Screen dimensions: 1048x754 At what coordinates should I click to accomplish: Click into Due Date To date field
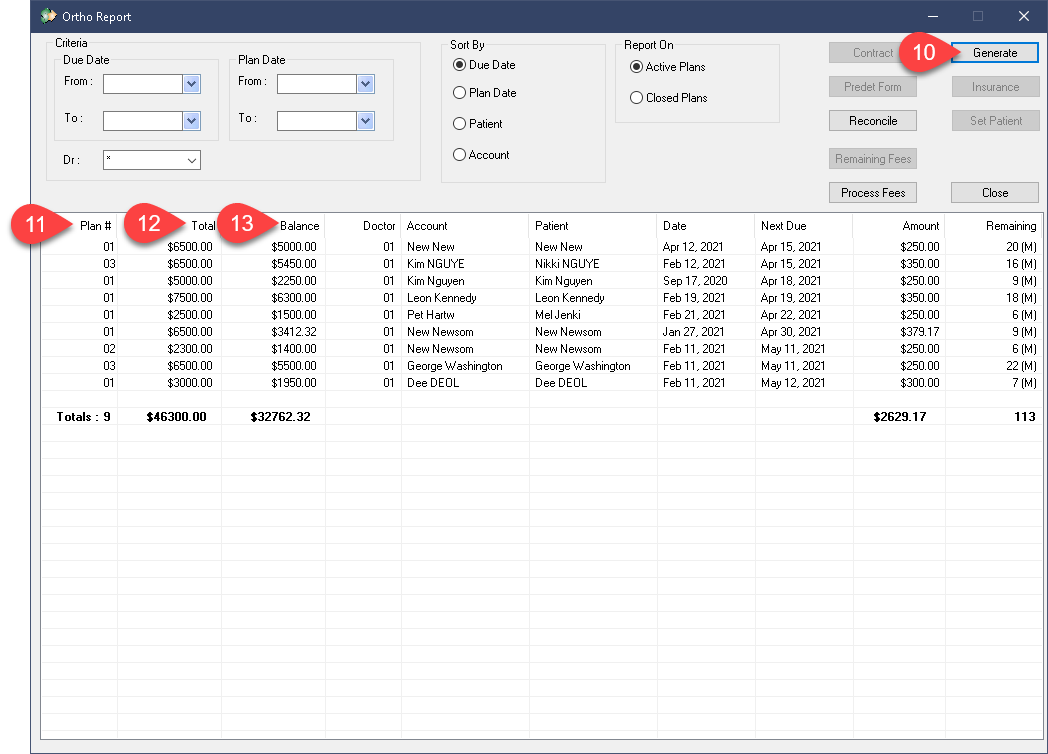point(143,121)
